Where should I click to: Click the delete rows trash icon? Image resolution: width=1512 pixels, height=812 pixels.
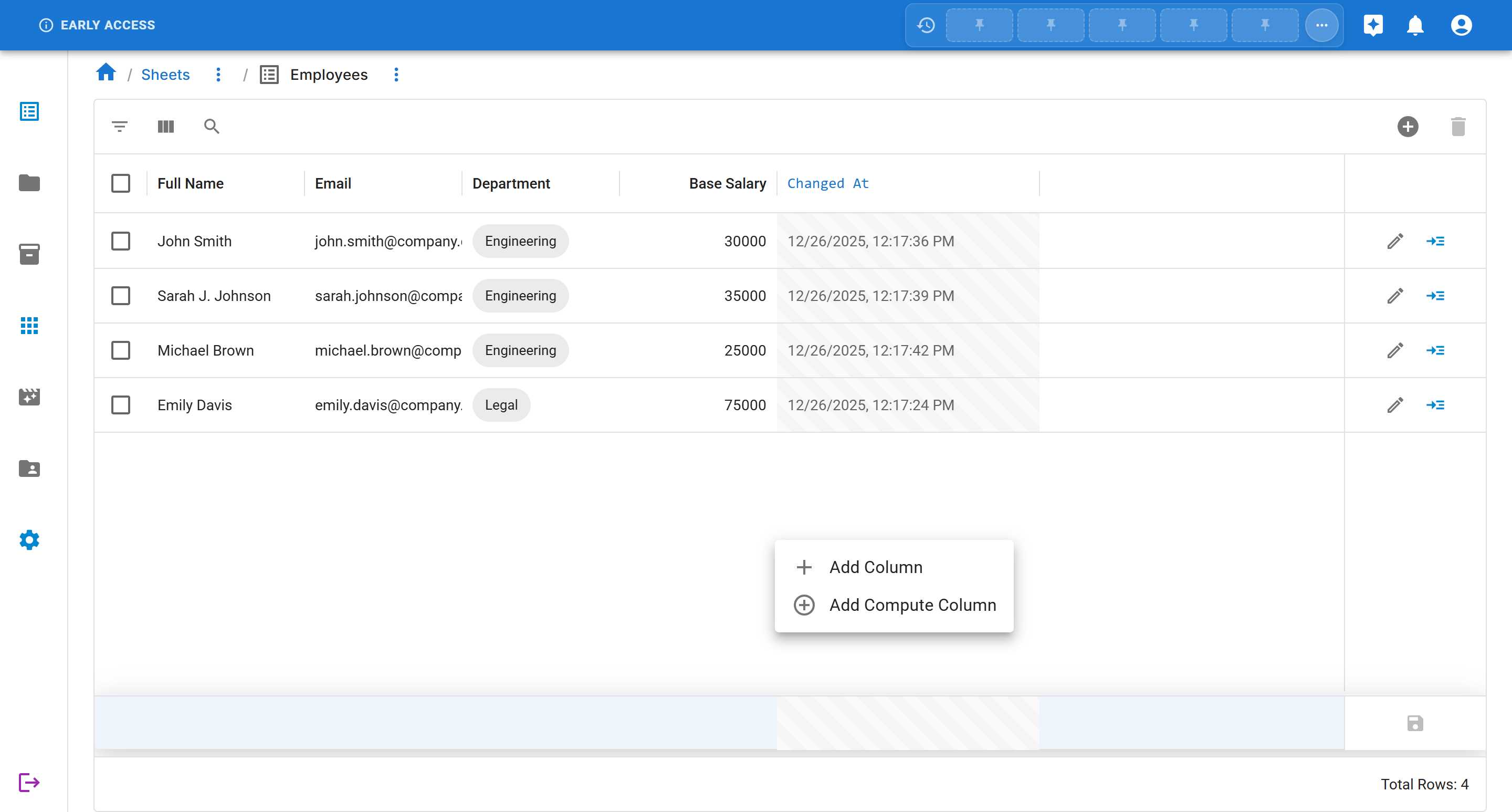(x=1458, y=126)
